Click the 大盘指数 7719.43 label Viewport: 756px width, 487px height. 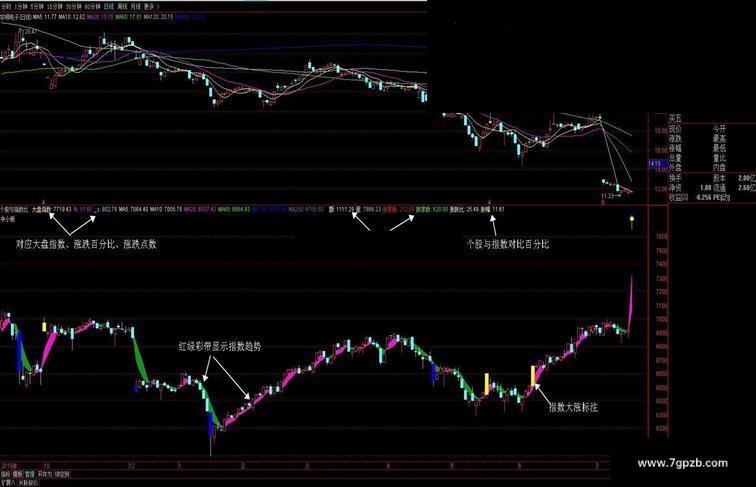52,210
